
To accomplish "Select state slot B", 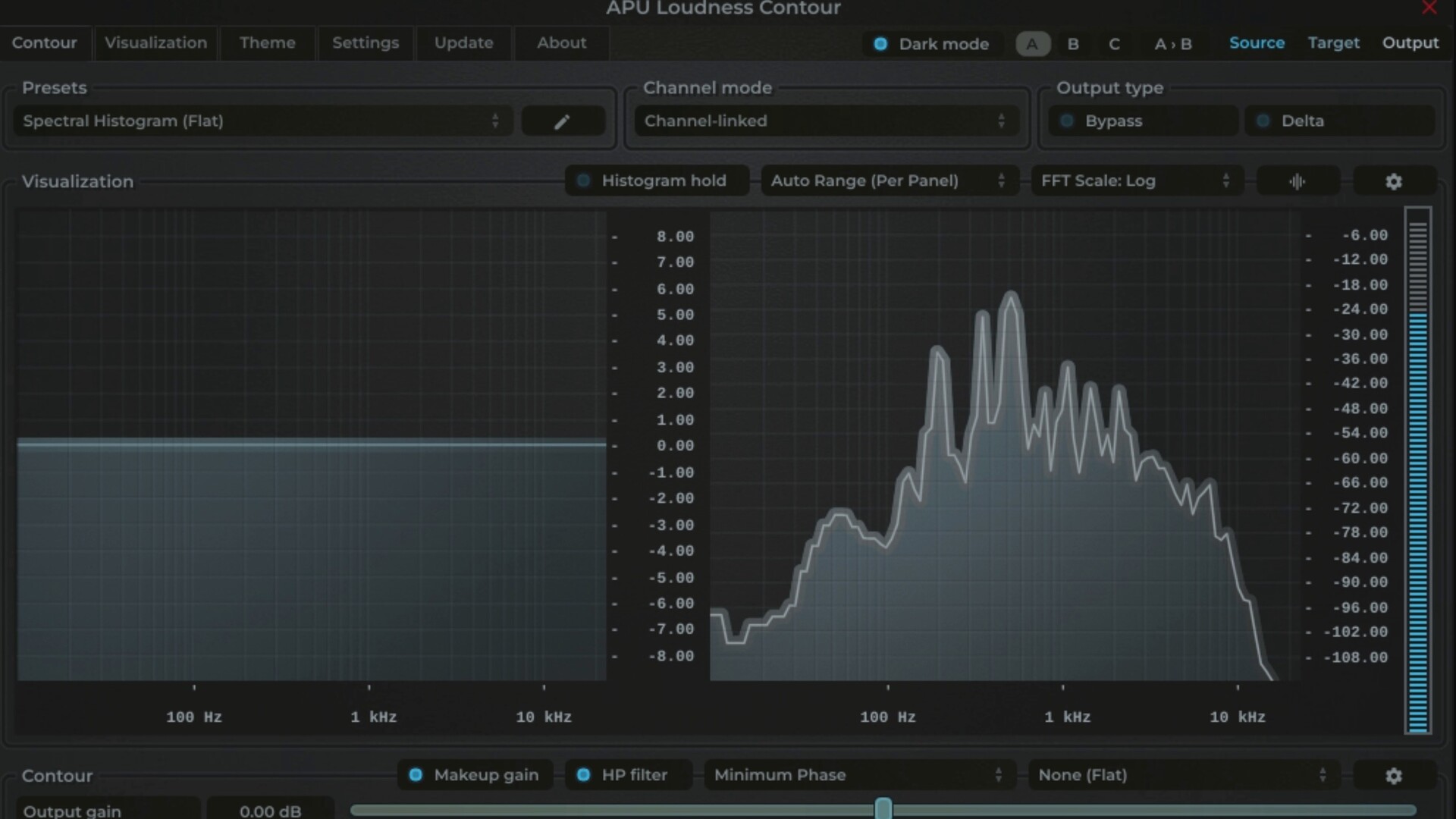I will [1073, 44].
